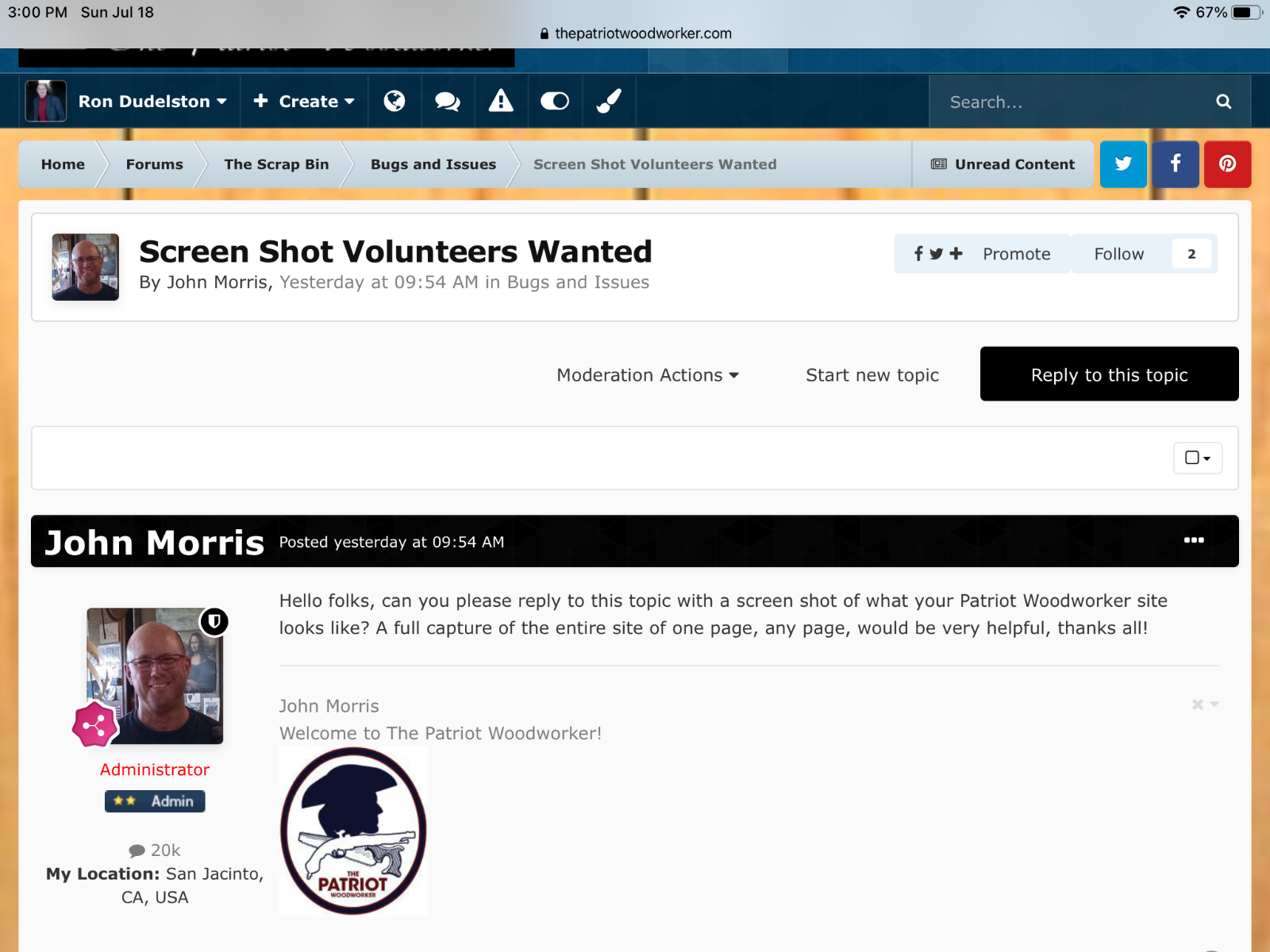Open The Scrap Bin breadcrumb
This screenshot has width=1270, height=952.
tap(276, 164)
